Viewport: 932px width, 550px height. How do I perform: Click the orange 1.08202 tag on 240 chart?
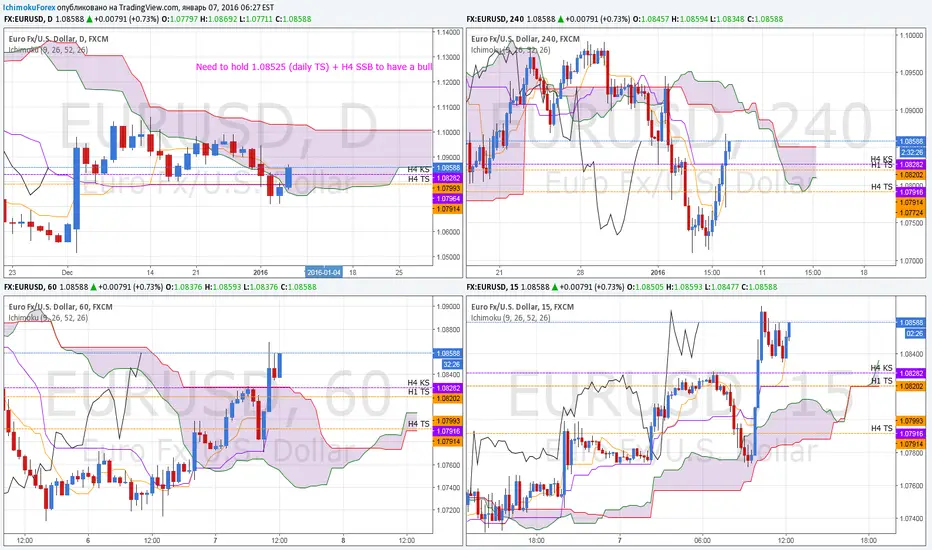tap(911, 175)
